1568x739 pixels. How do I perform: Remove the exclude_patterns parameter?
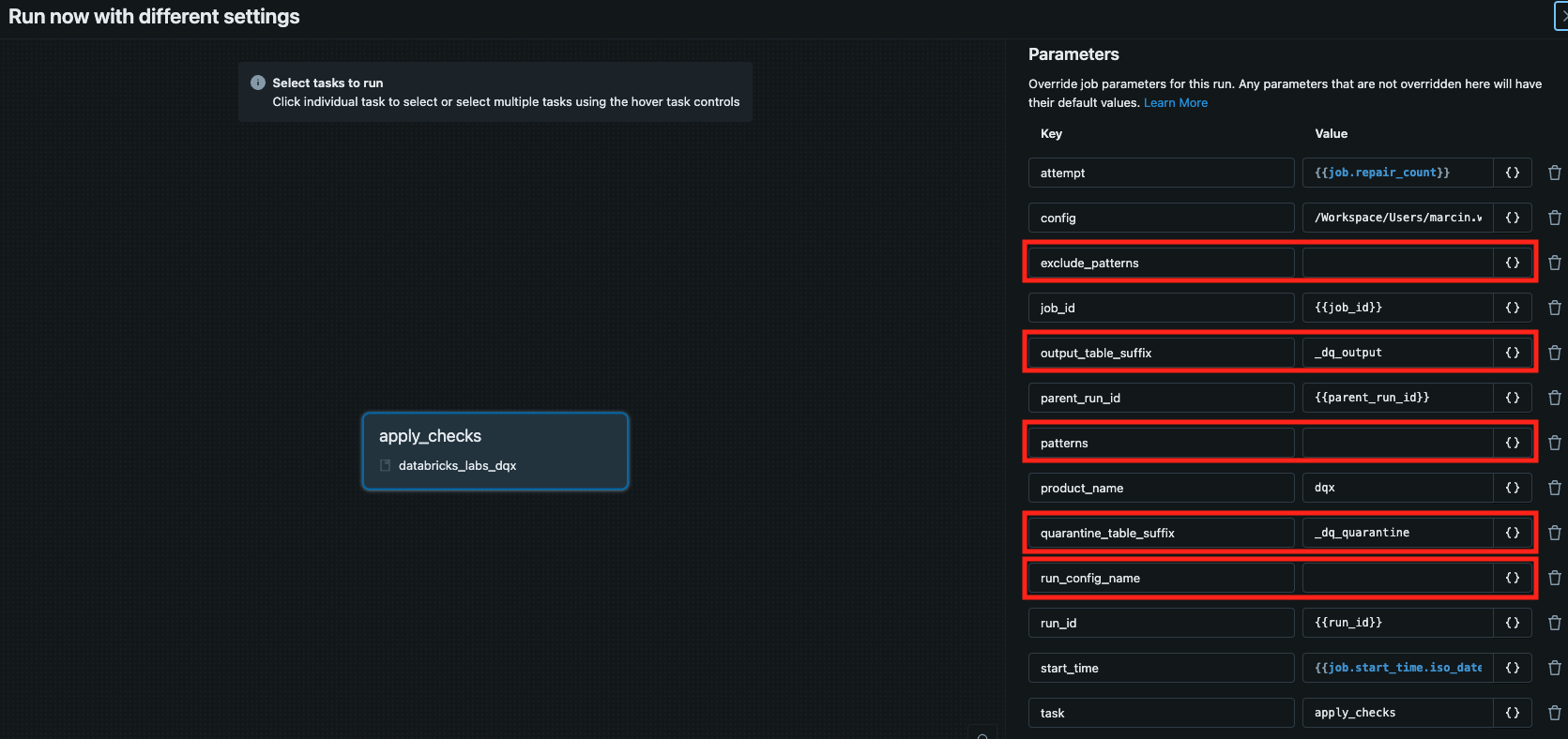(1554, 263)
